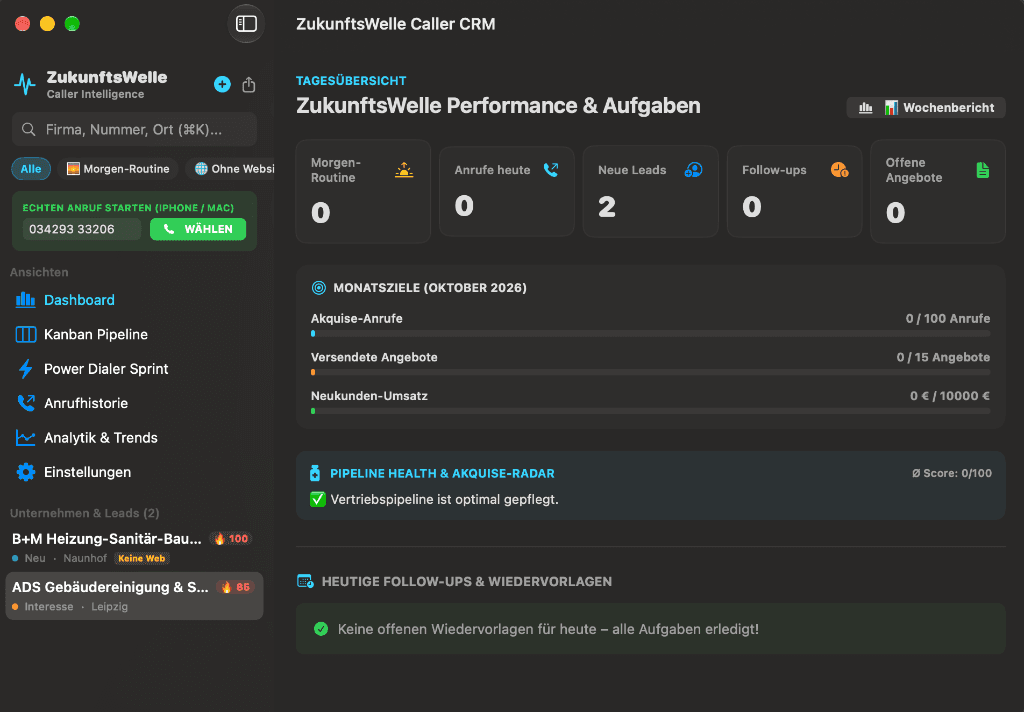Viewport: 1024px width, 712px height.
Task: Click the blue plus add-lead icon
Action: 222,84
